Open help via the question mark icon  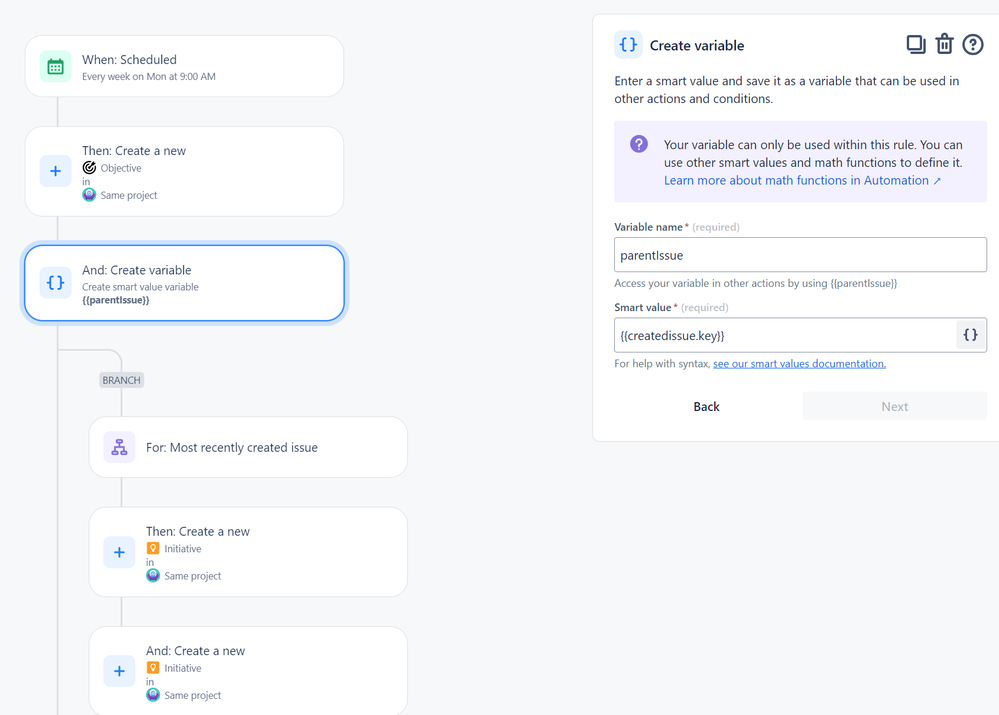click(973, 44)
